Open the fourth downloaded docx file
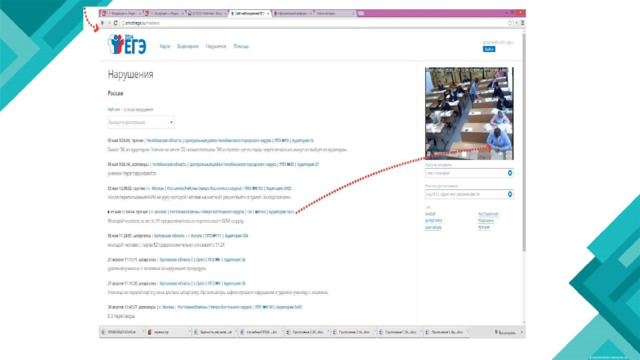Image resolution: width=640 pixels, height=360 pixels. coord(260,332)
